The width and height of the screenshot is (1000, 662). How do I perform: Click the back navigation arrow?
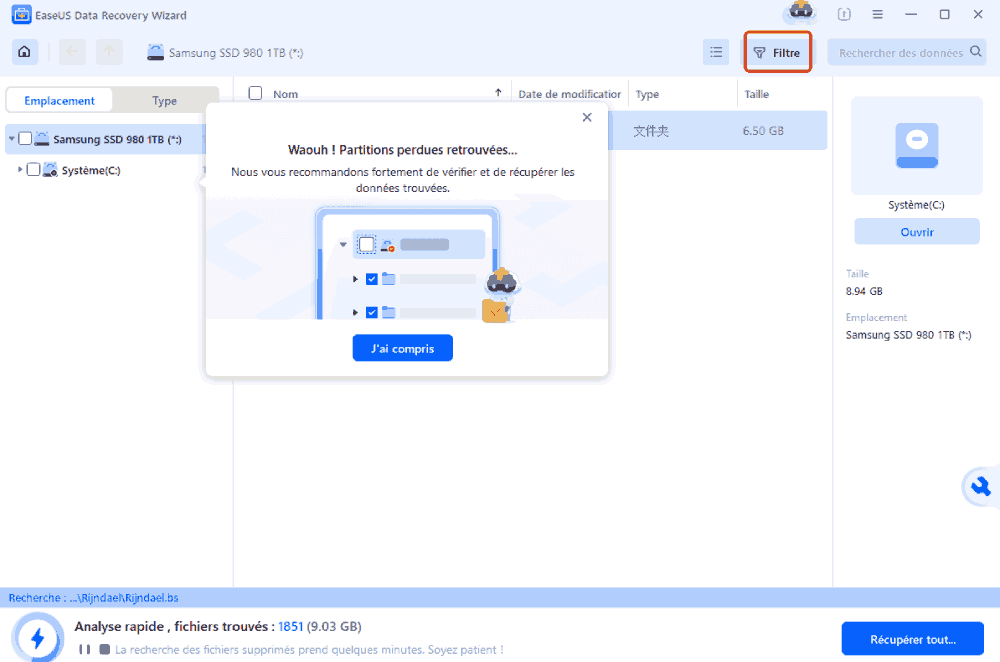pyautogui.click(x=72, y=52)
